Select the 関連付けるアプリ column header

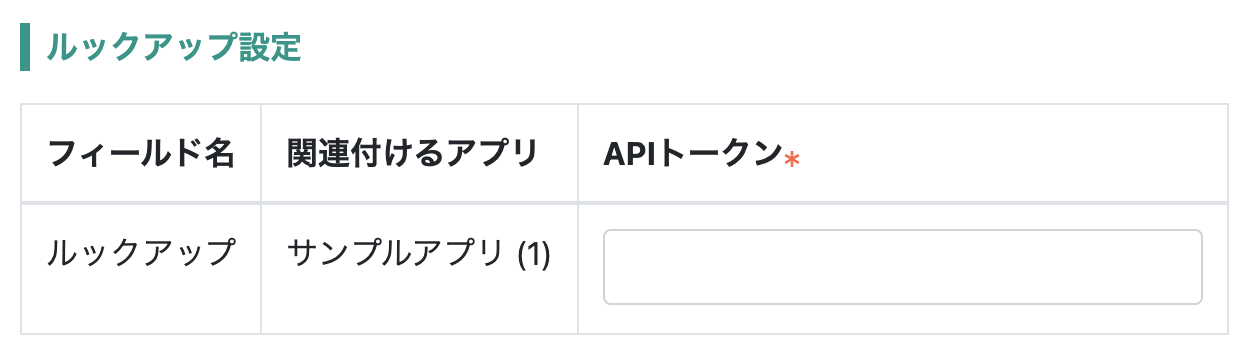click(x=413, y=153)
